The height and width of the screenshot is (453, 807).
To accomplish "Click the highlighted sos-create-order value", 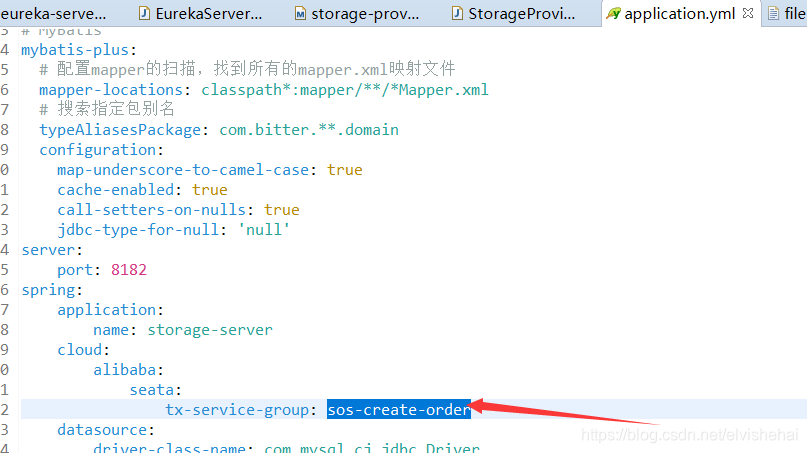I will [x=399, y=410].
